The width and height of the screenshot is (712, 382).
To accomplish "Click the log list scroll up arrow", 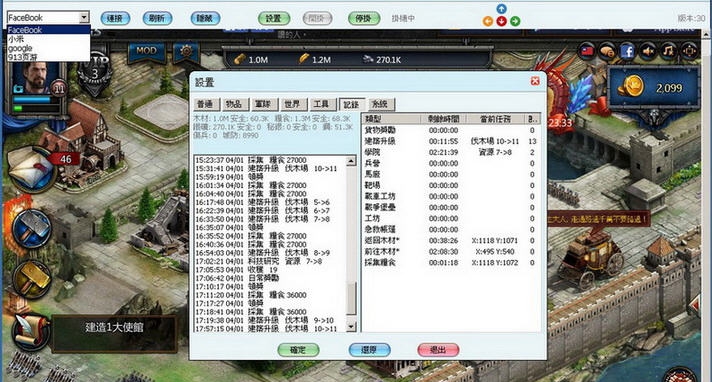I will point(351,160).
